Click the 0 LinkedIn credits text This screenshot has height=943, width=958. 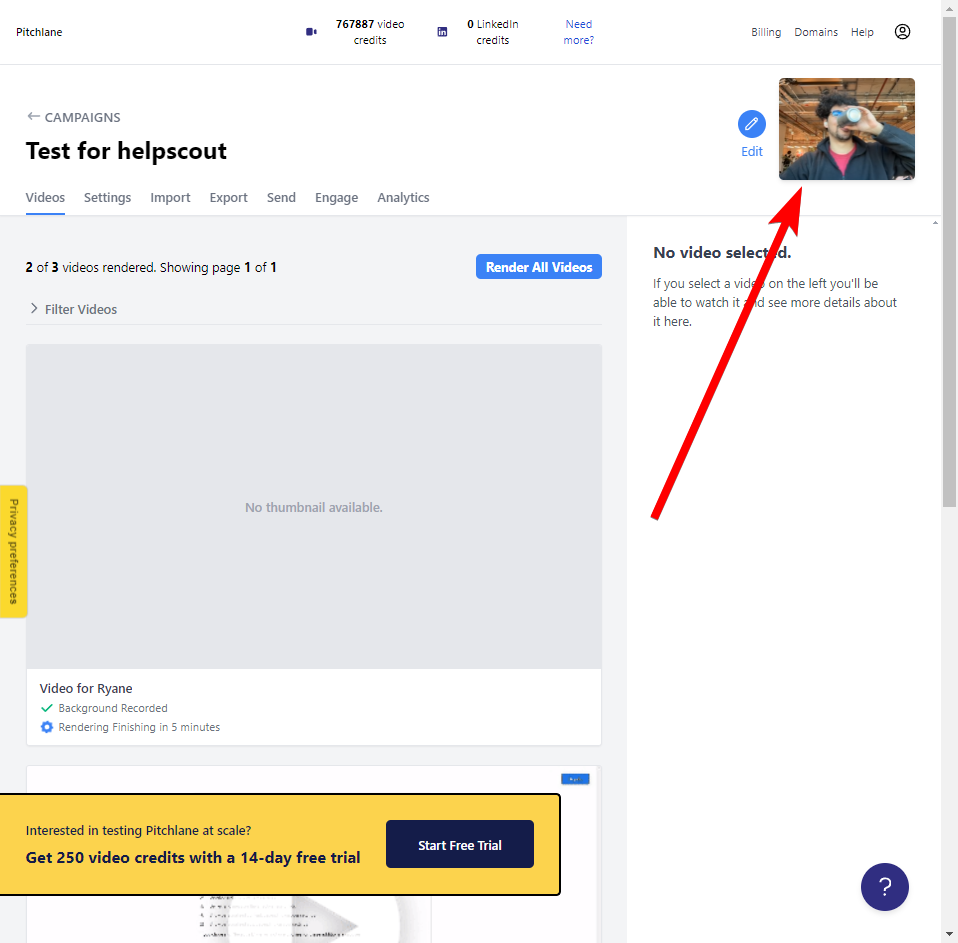[493, 32]
